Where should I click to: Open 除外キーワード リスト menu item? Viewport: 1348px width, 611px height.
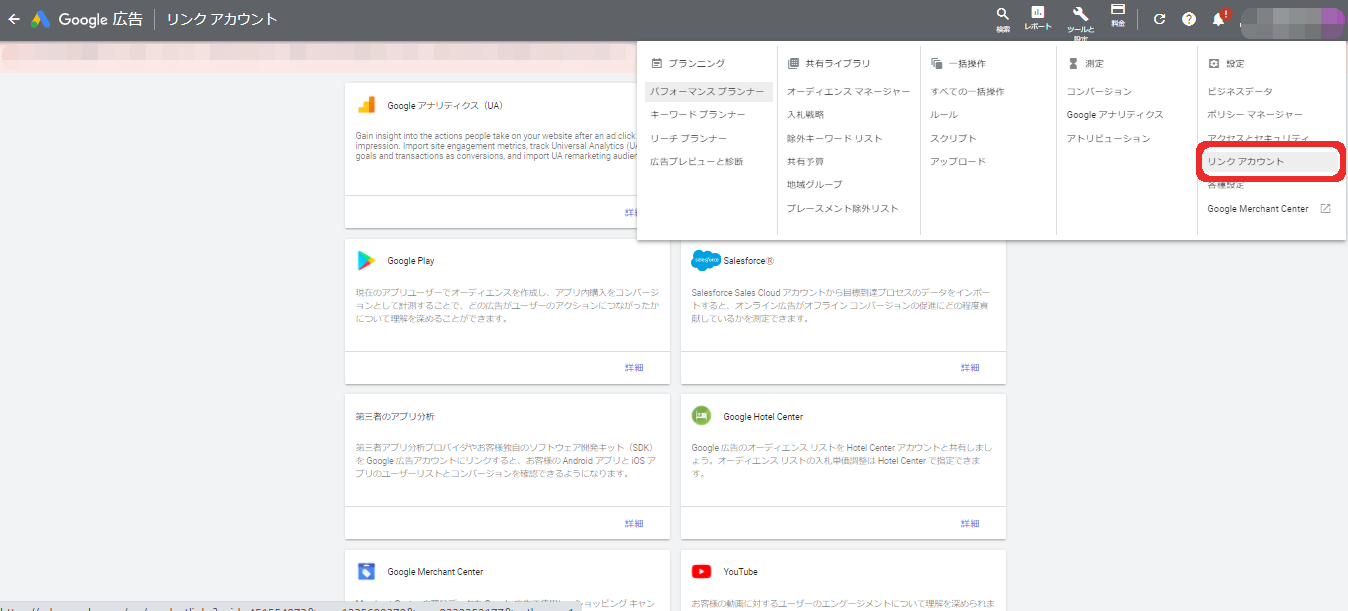[834, 138]
